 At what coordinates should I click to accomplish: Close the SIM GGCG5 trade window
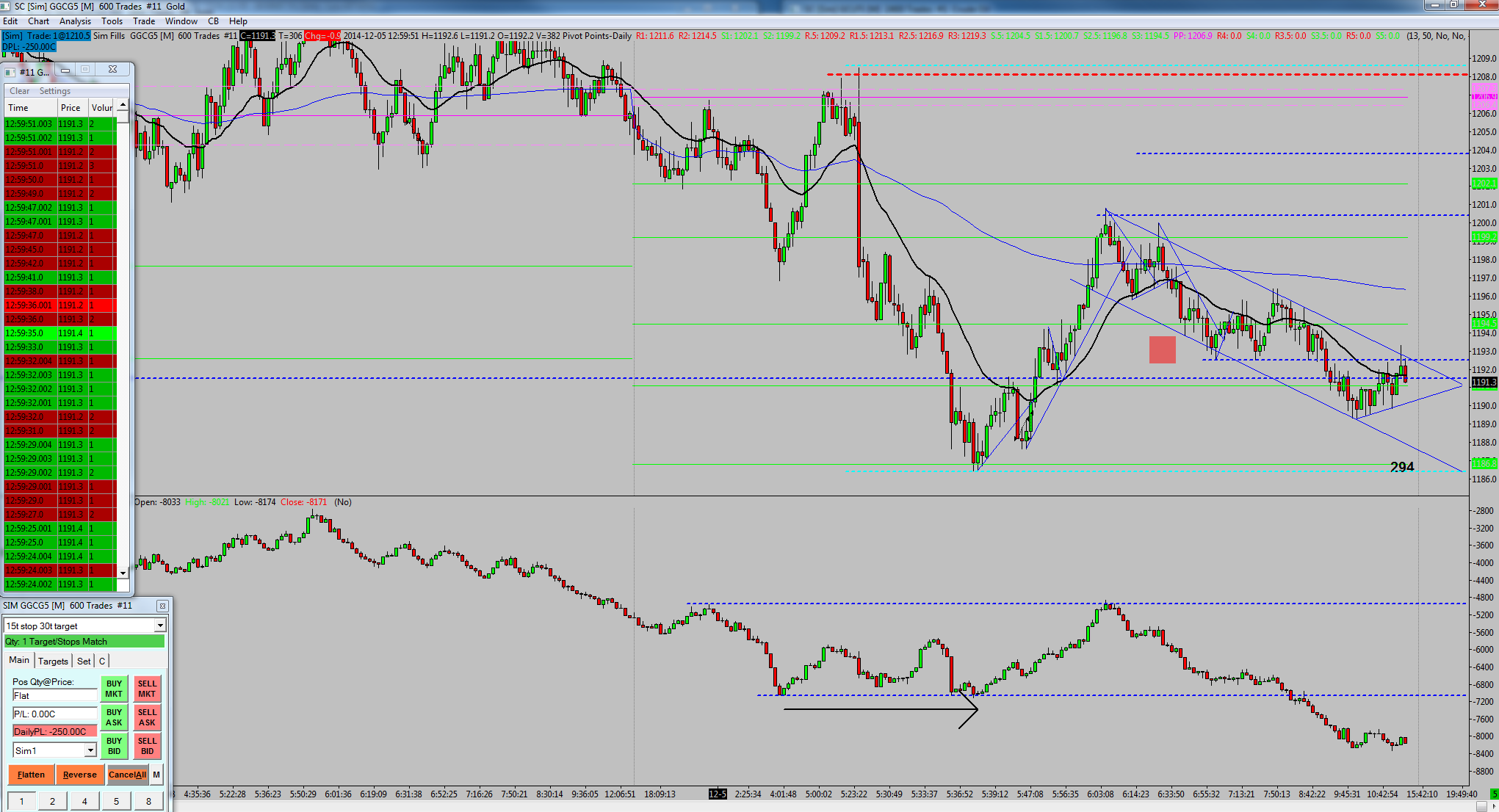(162, 606)
